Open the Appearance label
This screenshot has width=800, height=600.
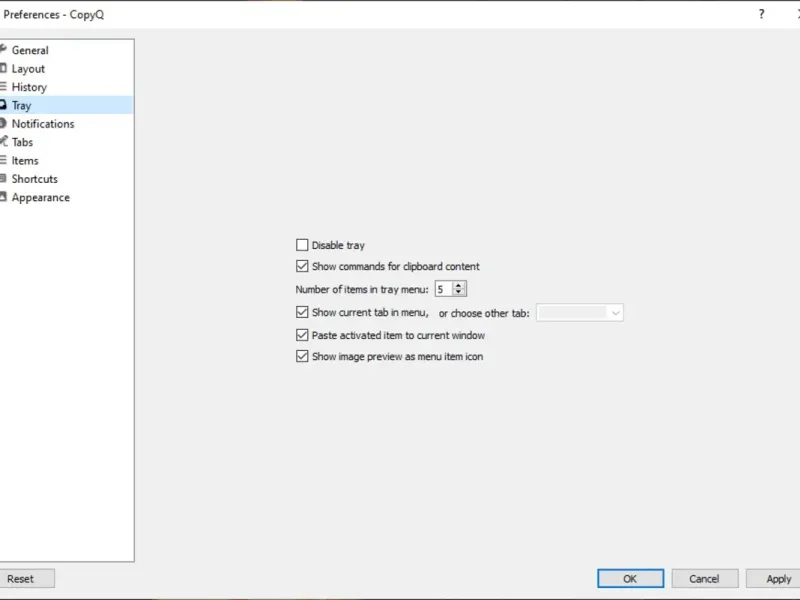coord(41,197)
